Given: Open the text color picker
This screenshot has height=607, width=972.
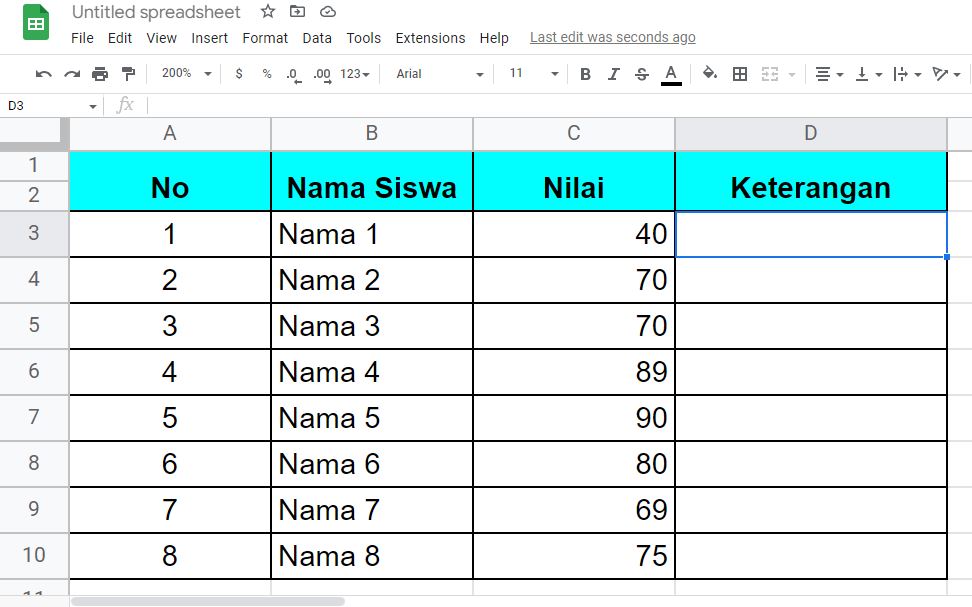Looking at the screenshot, I should (x=671, y=75).
